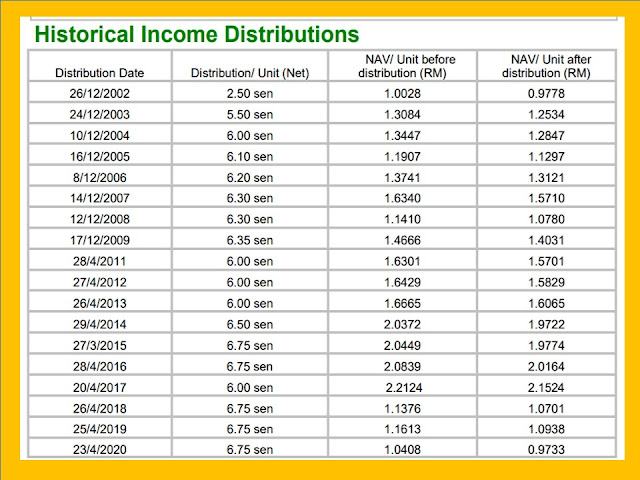Select date cell 26/12/2002
The height and width of the screenshot is (480, 640).
click(x=100, y=93)
